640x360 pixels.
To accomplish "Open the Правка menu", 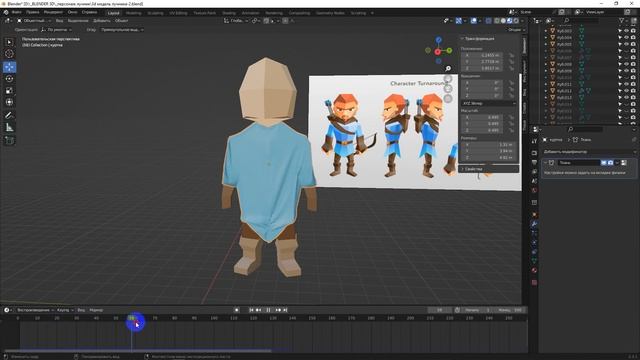I will (x=33, y=12).
